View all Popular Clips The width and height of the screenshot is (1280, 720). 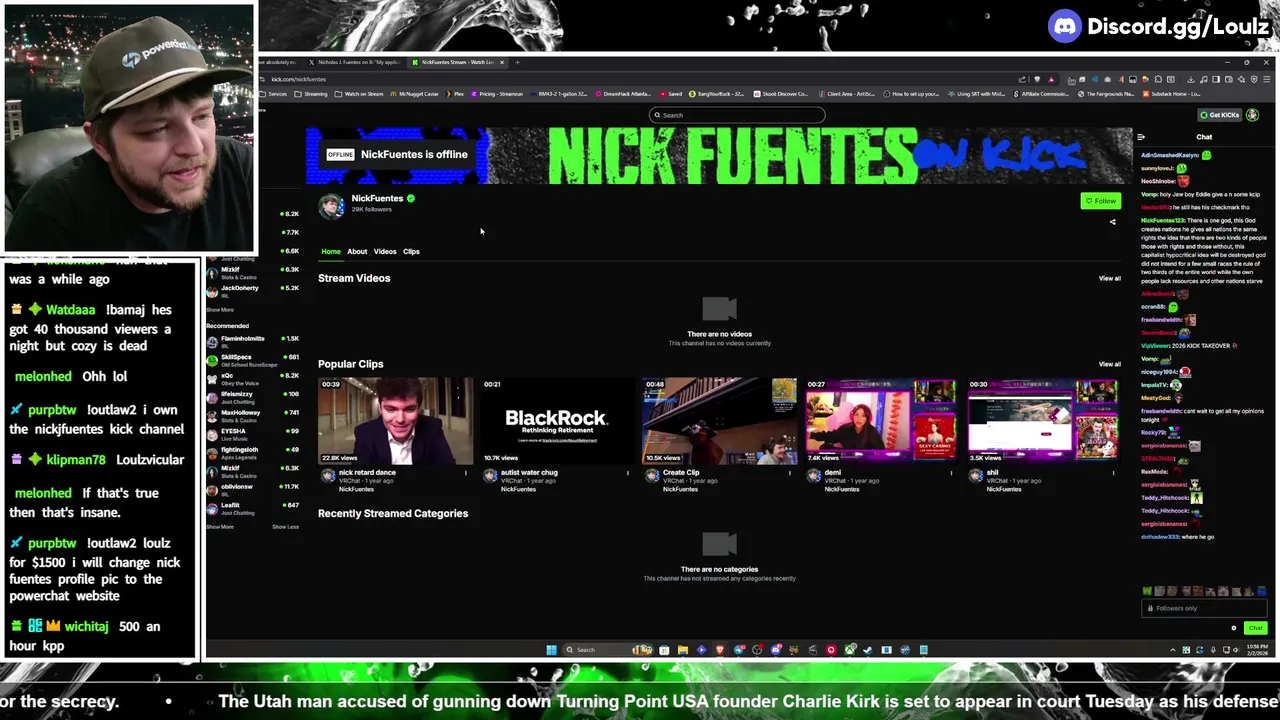coord(1110,364)
